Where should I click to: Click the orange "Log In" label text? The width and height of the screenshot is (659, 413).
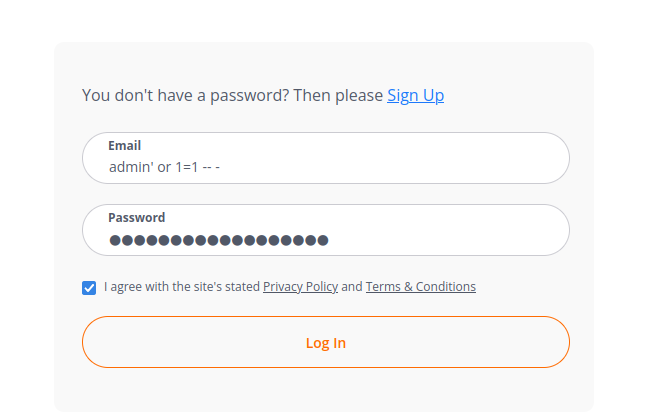pos(326,343)
